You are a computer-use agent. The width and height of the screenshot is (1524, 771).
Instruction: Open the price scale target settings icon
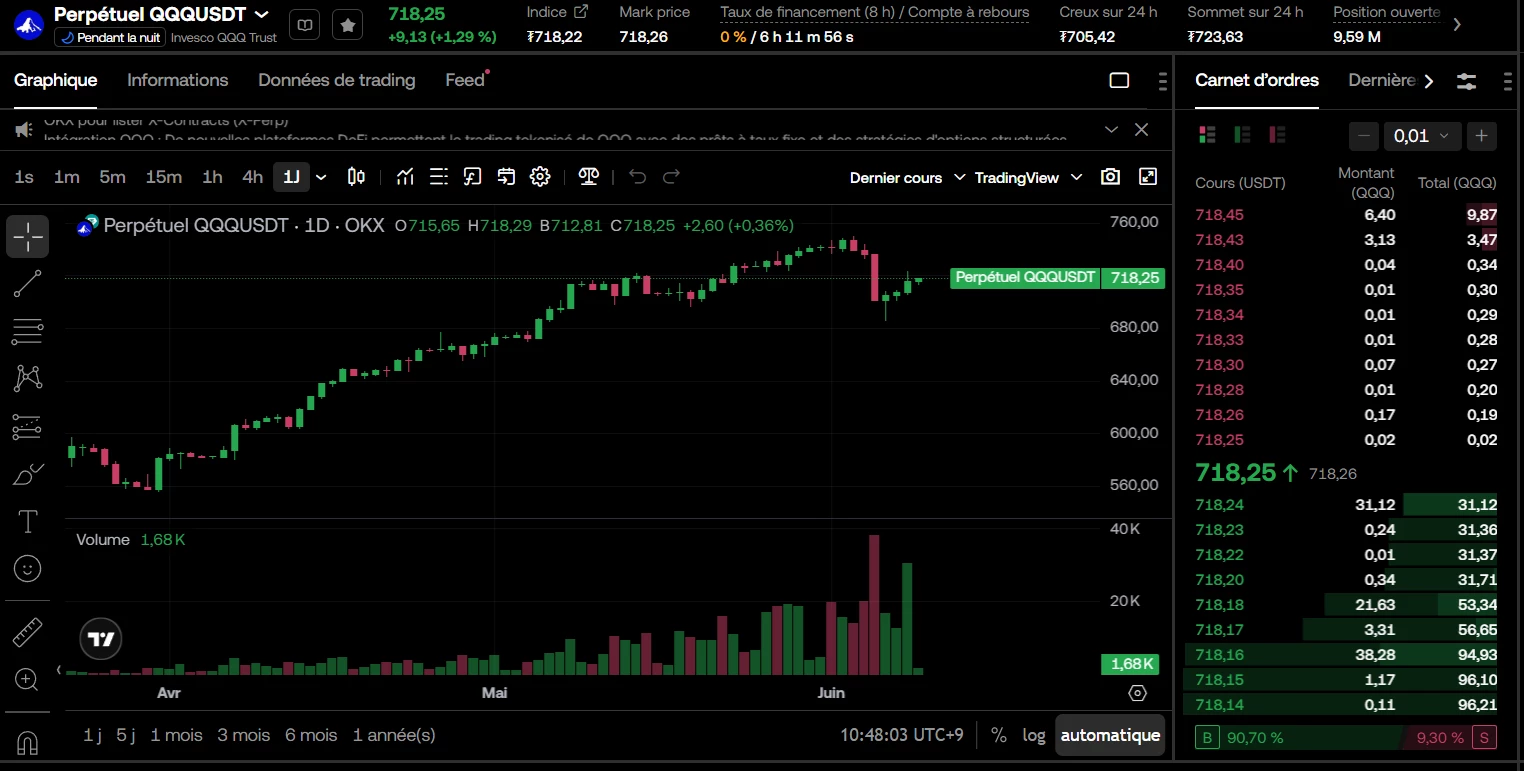1137,693
